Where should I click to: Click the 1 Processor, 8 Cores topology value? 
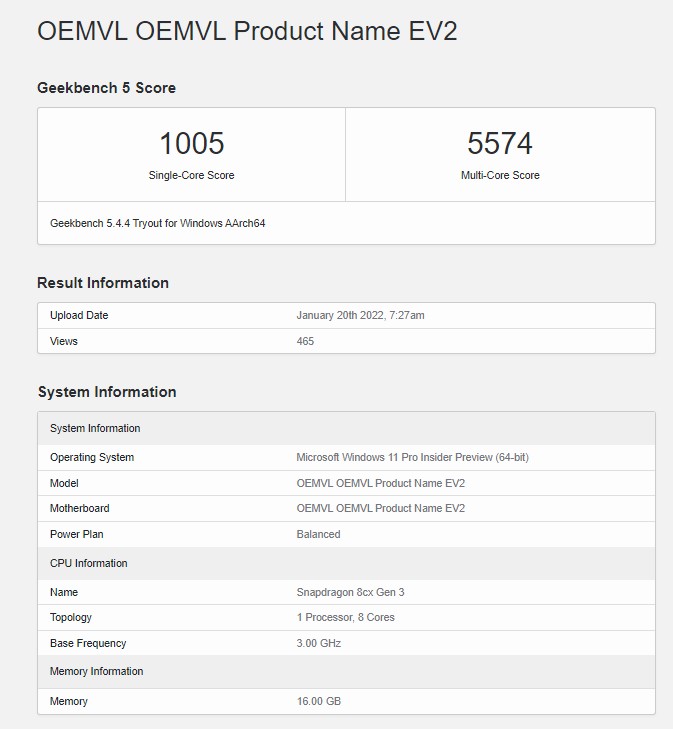(x=345, y=617)
